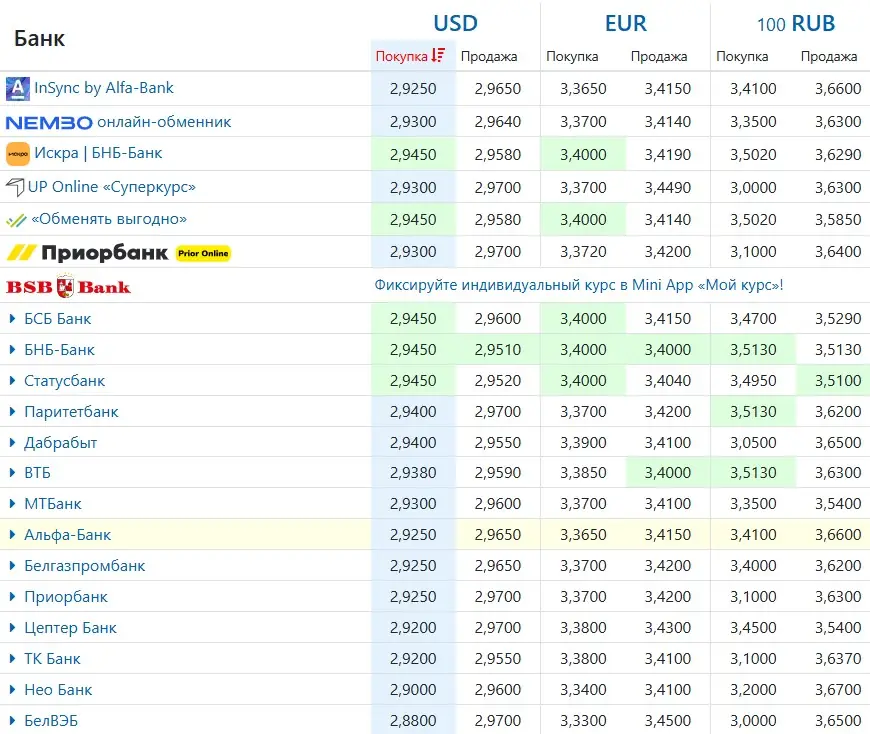Viewport: 870px width, 734px height.
Task: Open the Паритетбанк link
Action: (x=72, y=412)
